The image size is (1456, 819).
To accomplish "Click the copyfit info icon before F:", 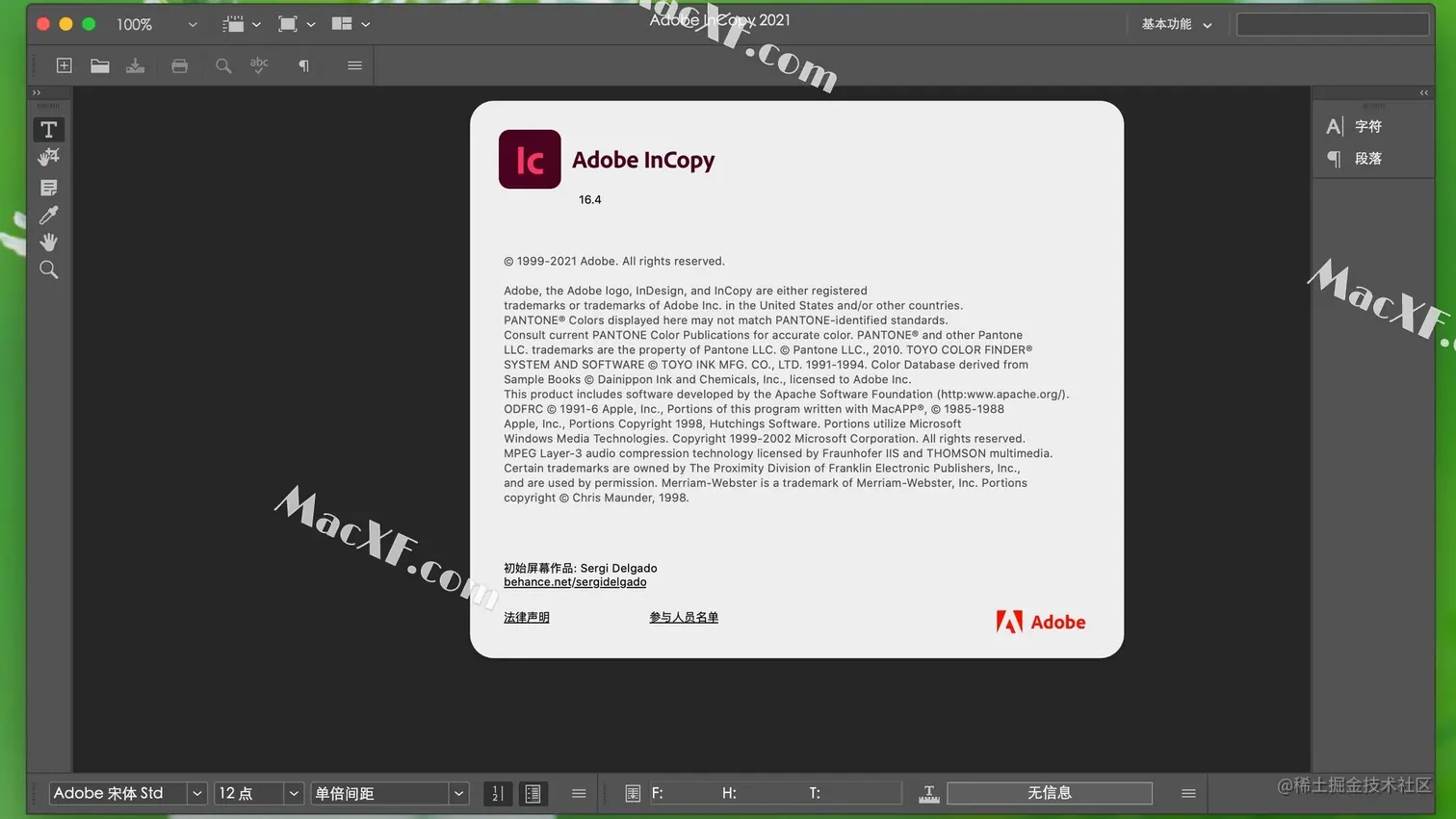I will pos(632,793).
